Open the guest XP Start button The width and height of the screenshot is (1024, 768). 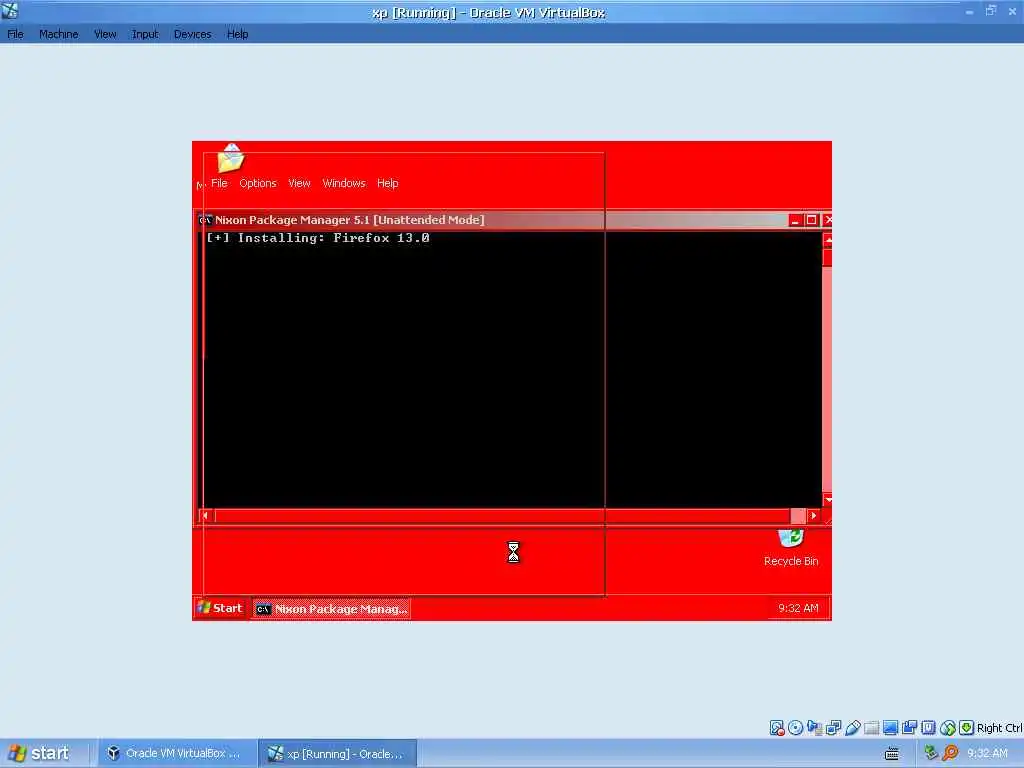[x=220, y=608]
